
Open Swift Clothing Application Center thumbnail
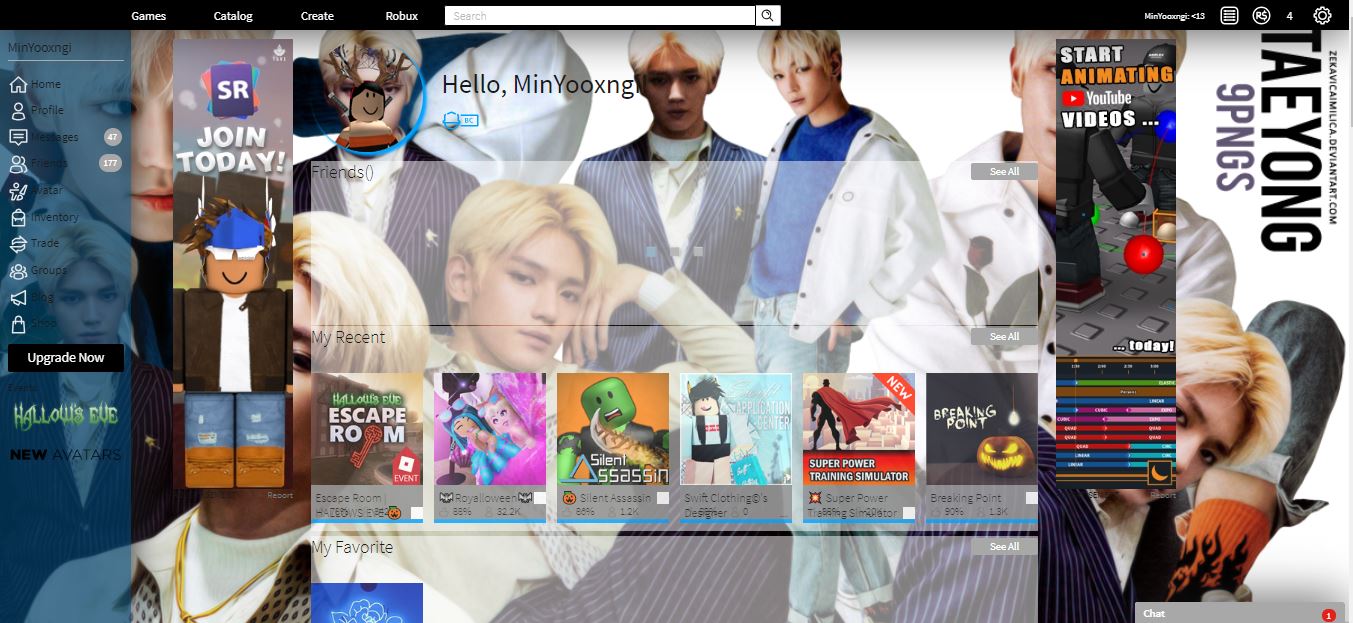coord(736,429)
